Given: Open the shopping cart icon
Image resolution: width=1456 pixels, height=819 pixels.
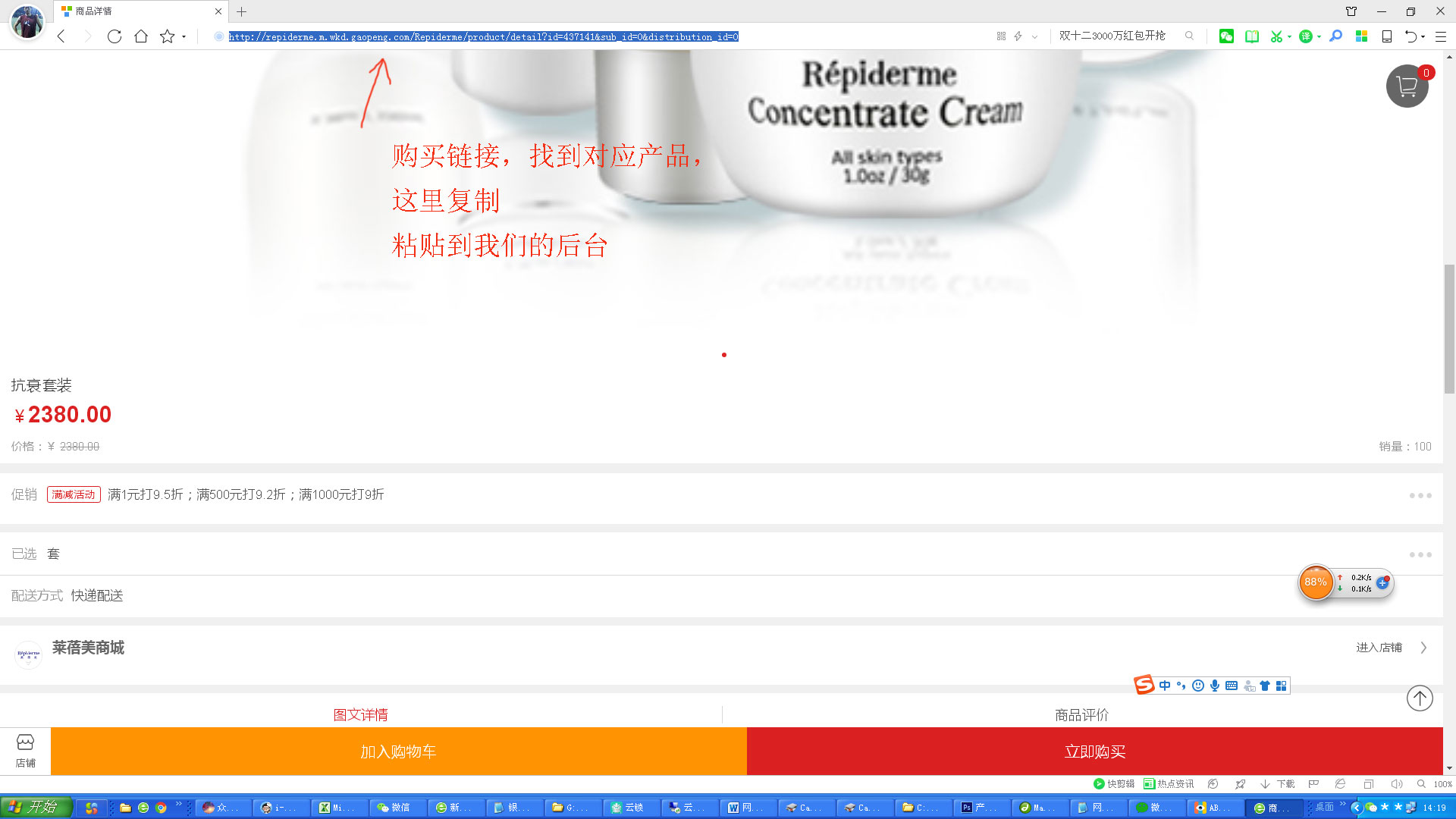Looking at the screenshot, I should (1407, 86).
